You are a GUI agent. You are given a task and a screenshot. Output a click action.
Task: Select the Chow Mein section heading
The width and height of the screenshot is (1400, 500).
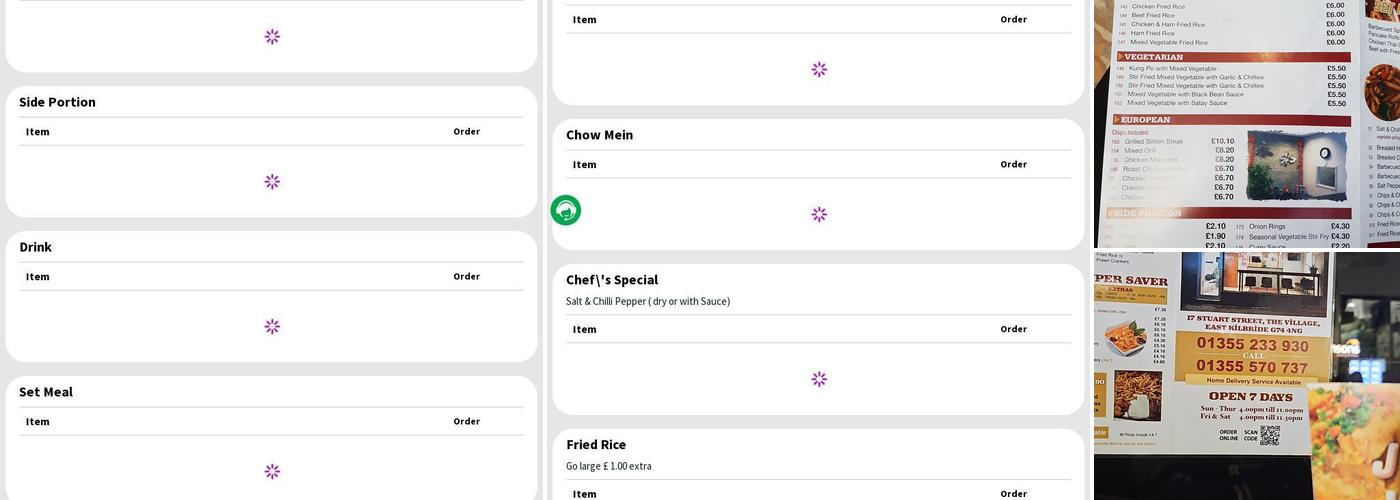[x=599, y=135]
